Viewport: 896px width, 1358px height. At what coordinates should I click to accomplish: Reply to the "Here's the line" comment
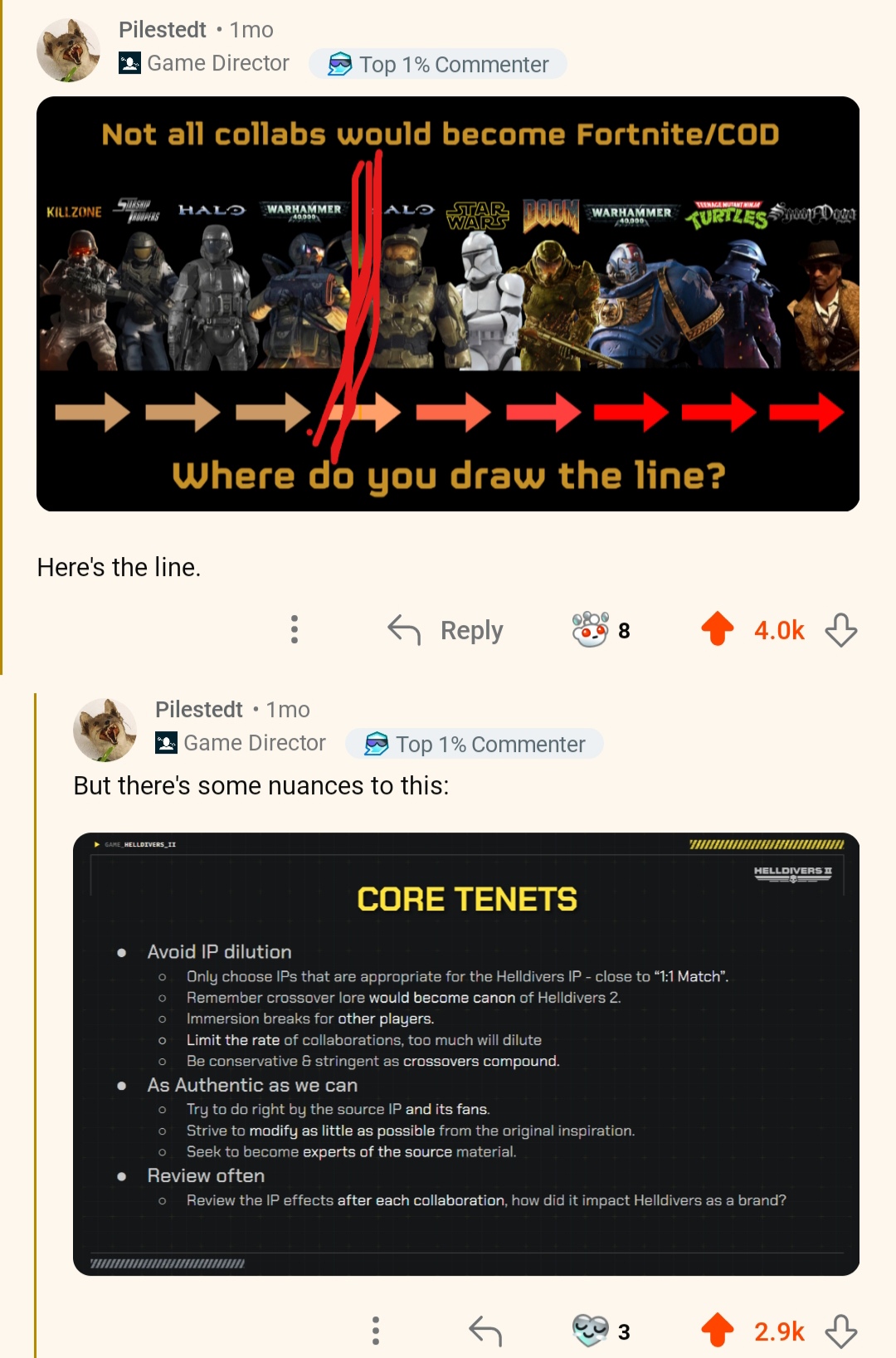446,630
